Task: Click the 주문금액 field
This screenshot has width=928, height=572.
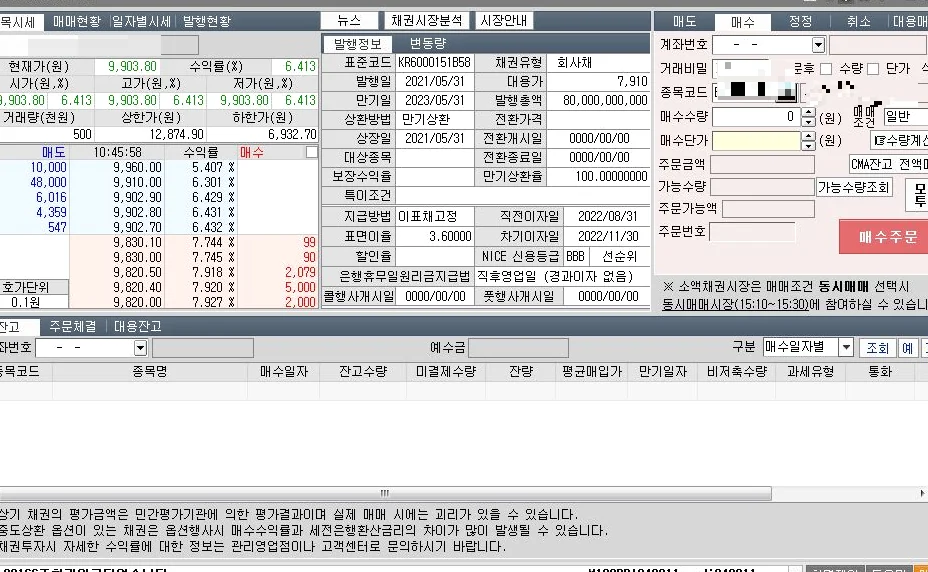Action: (762, 164)
